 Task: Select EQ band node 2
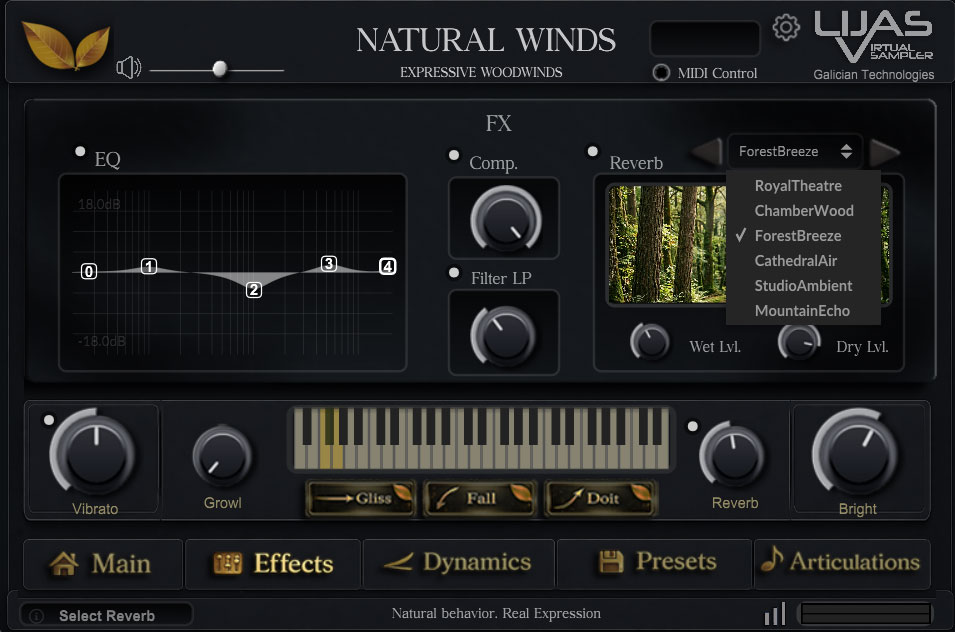click(254, 290)
